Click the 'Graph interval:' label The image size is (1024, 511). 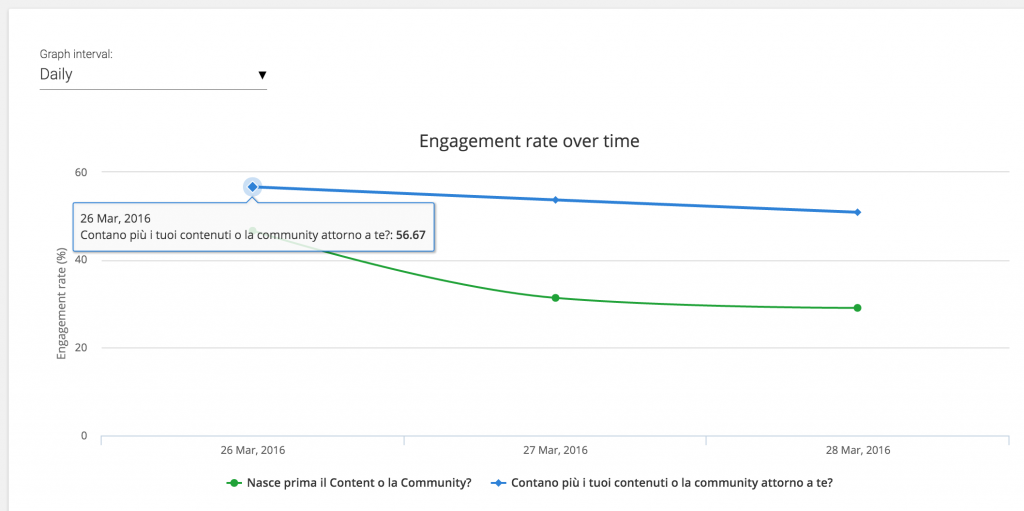[x=76, y=54]
